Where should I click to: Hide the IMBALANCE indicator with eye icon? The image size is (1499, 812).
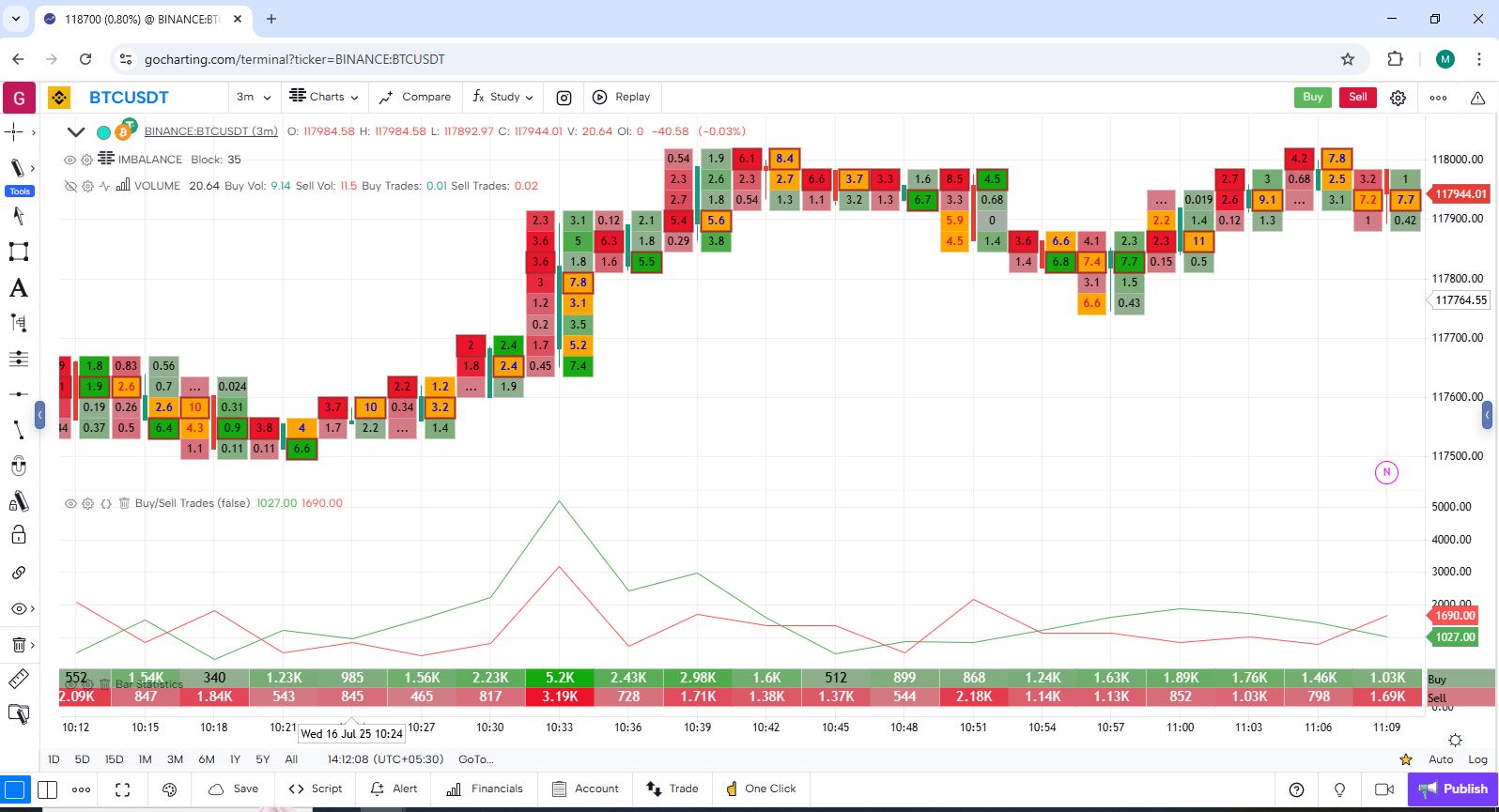[x=70, y=160]
